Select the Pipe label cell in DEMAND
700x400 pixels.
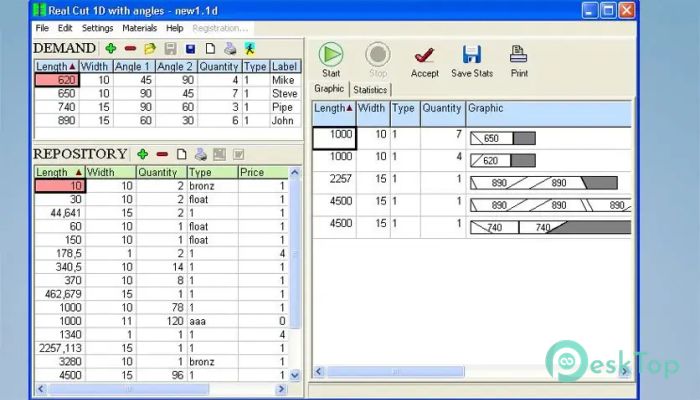285,107
